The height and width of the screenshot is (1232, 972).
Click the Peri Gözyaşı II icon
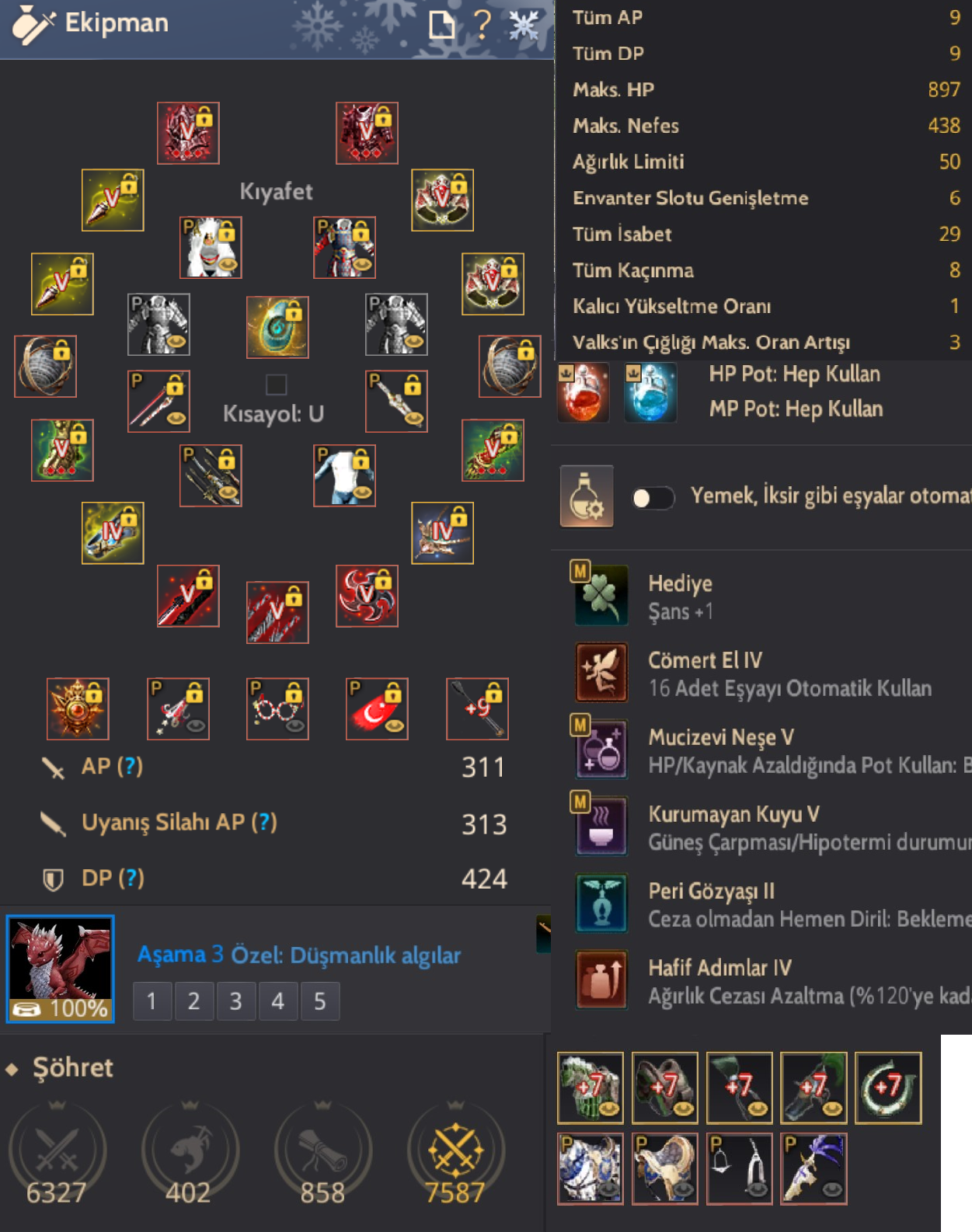click(601, 903)
